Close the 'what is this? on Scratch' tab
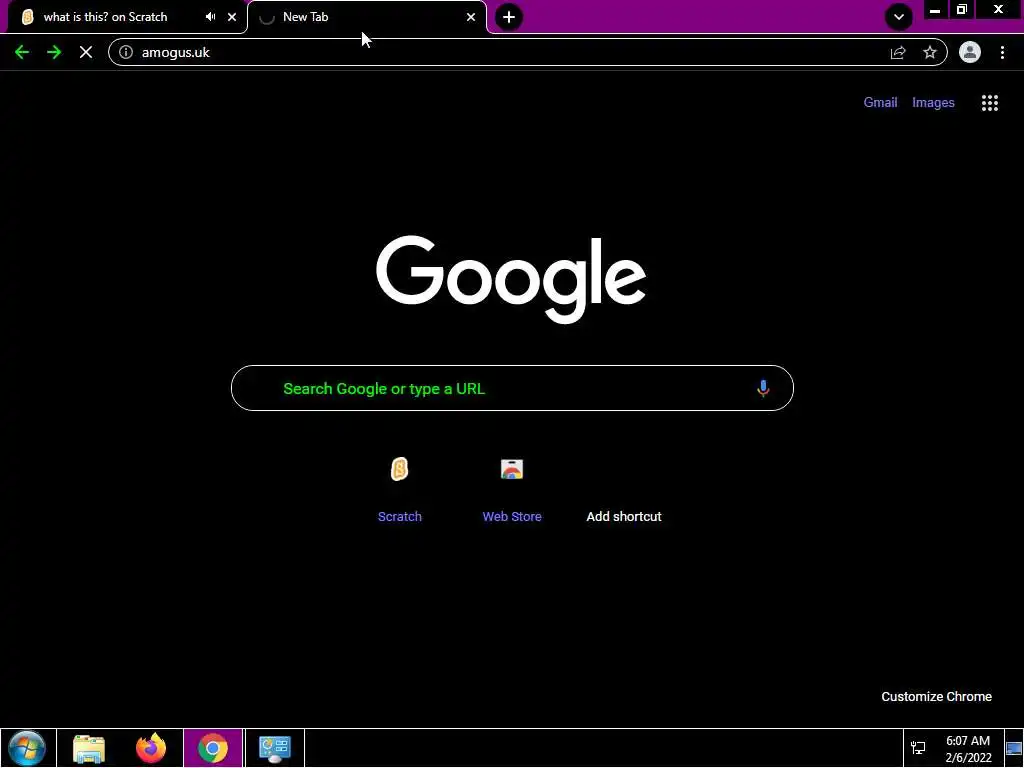This screenshot has height=768, width=1024. 232,17
